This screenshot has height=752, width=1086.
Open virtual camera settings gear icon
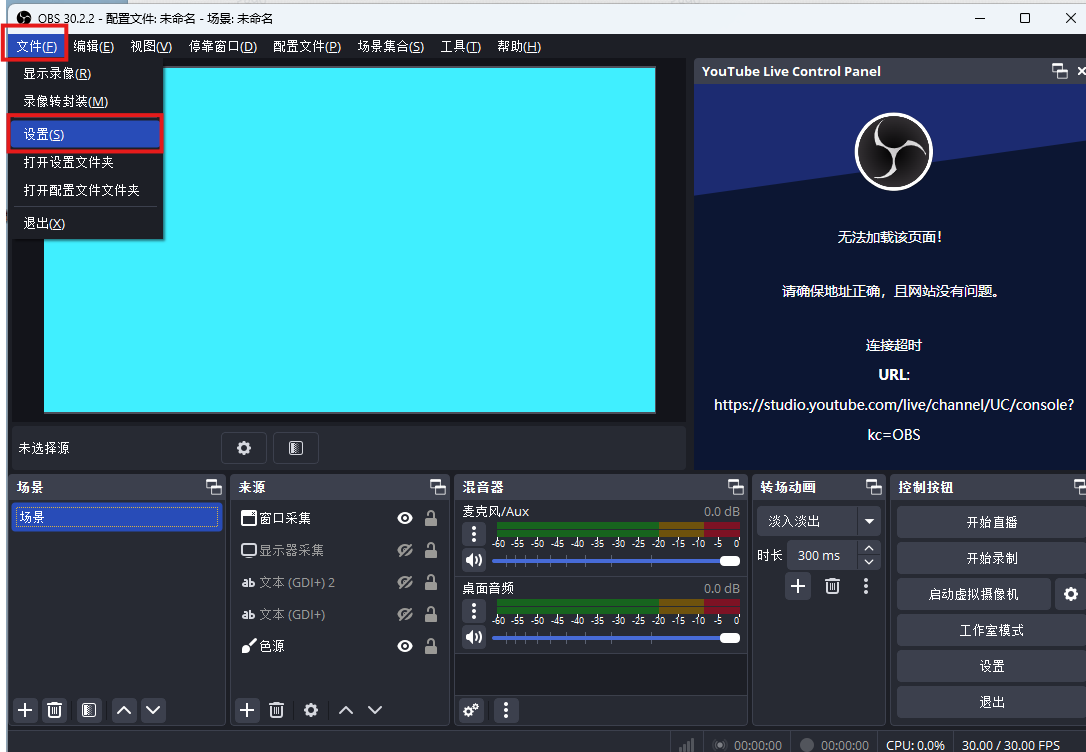pyautogui.click(x=1071, y=594)
